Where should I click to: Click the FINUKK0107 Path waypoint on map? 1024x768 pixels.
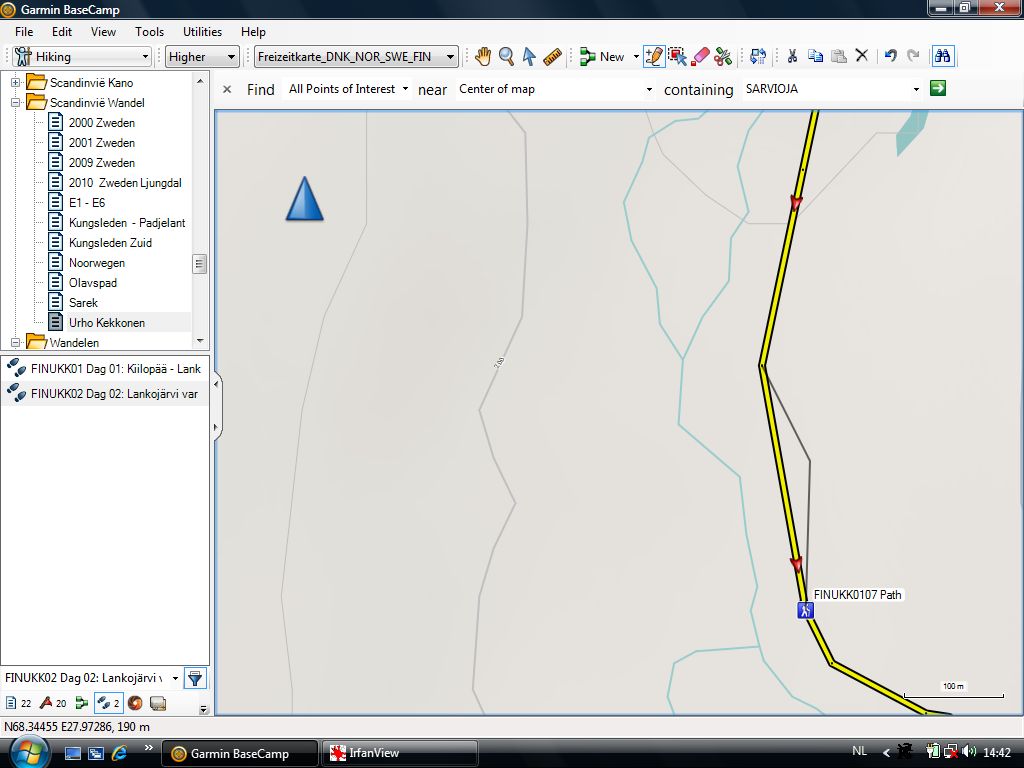click(x=805, y=610)
